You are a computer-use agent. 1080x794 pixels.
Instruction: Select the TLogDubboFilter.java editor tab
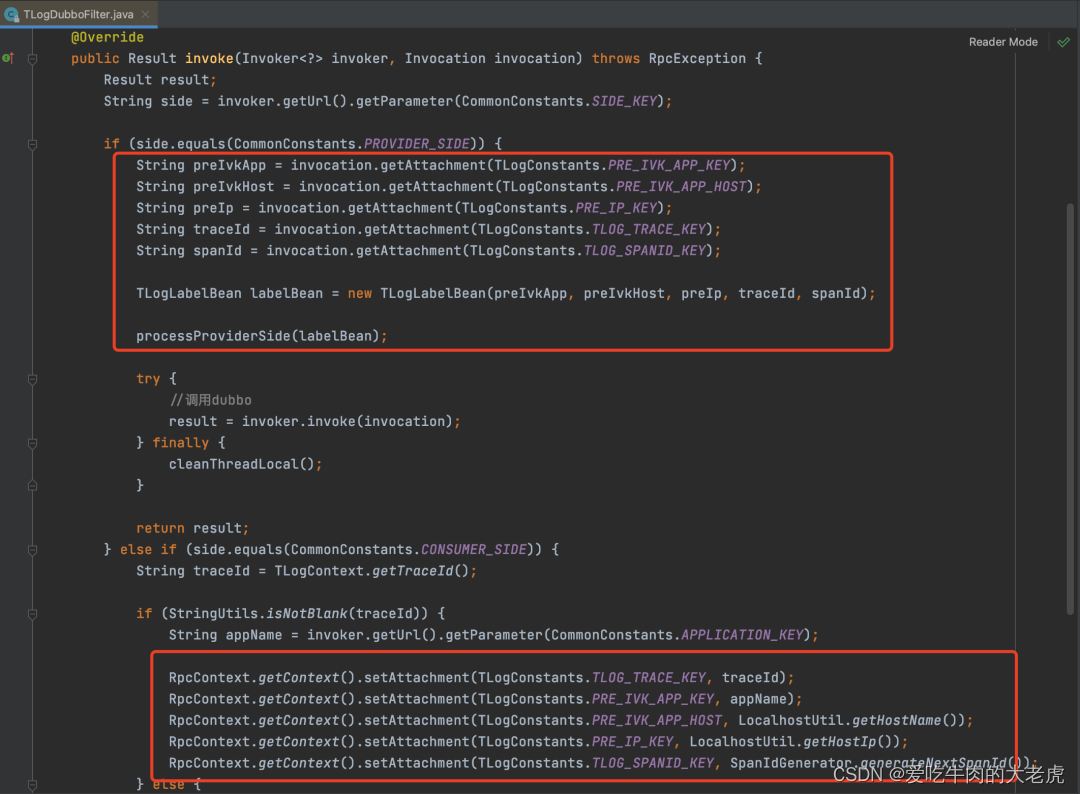[x=78, y=14]
